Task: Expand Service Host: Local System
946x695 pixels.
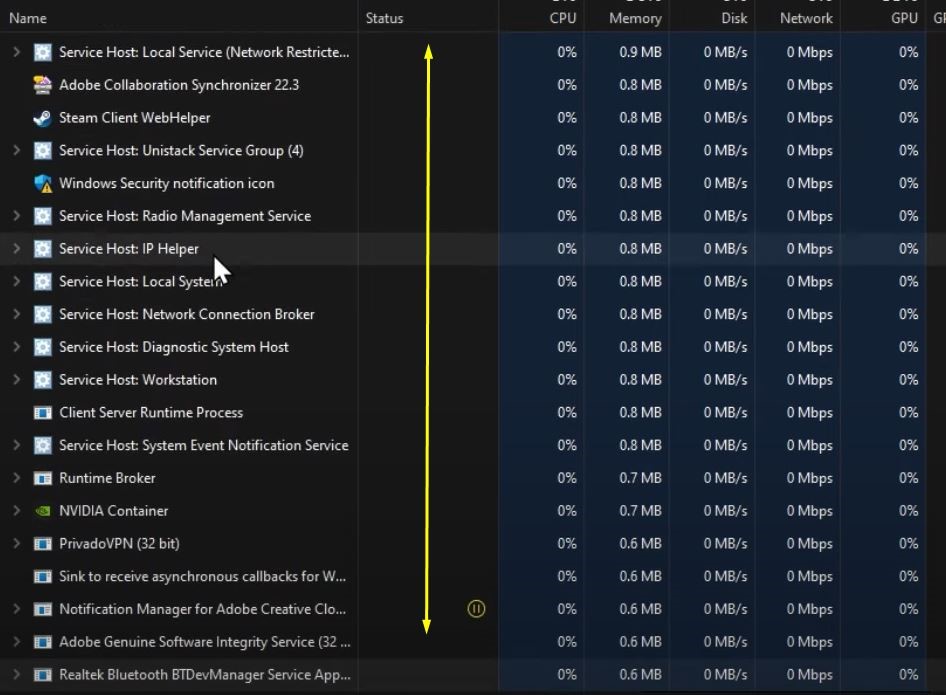Action: 17,282
